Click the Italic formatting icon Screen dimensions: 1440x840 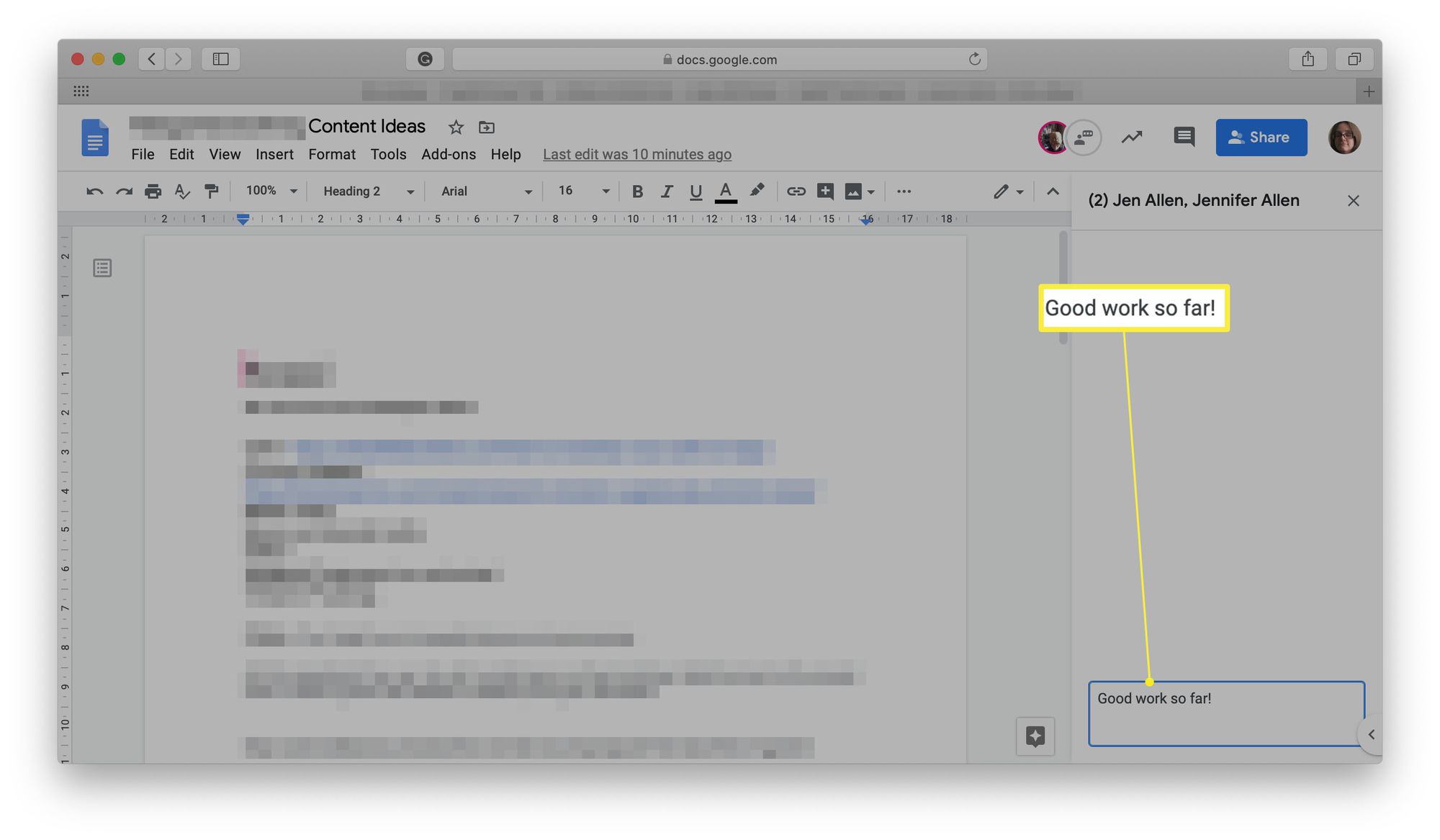665,191
